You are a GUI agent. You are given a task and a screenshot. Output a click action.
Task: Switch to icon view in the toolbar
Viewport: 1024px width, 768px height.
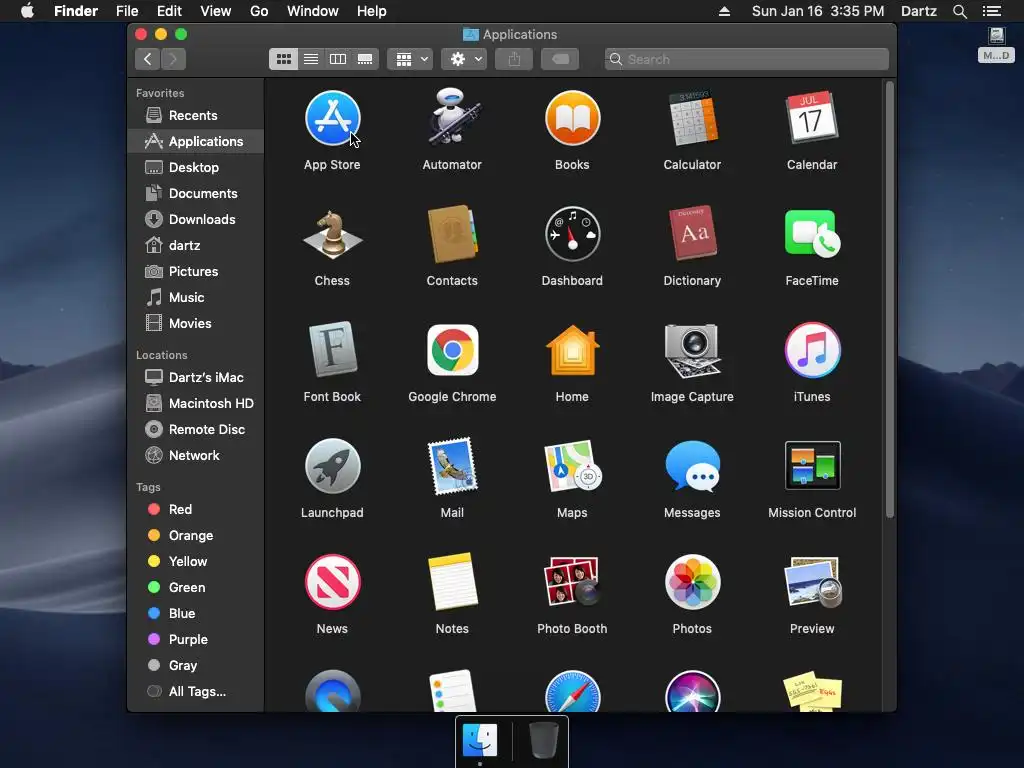click(x=283, y=59)
